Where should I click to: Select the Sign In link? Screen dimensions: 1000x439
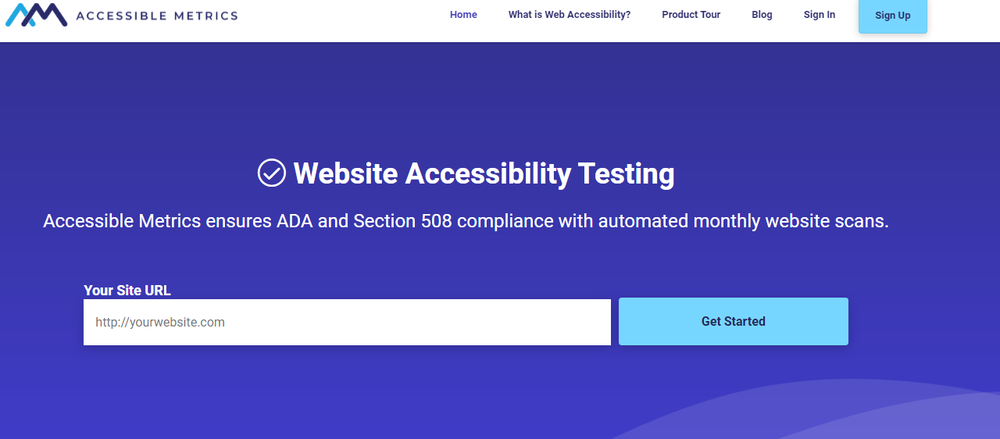(x=819, y=15)
